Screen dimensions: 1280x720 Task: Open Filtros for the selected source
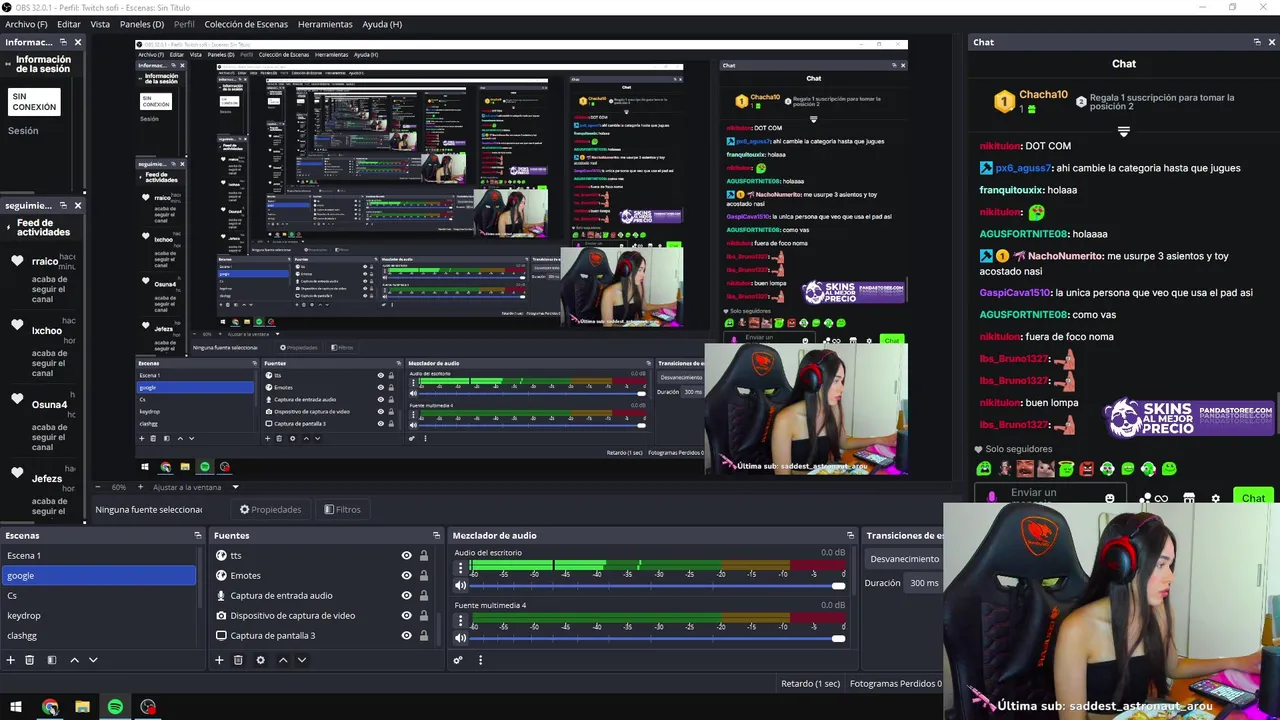point(342,509)
